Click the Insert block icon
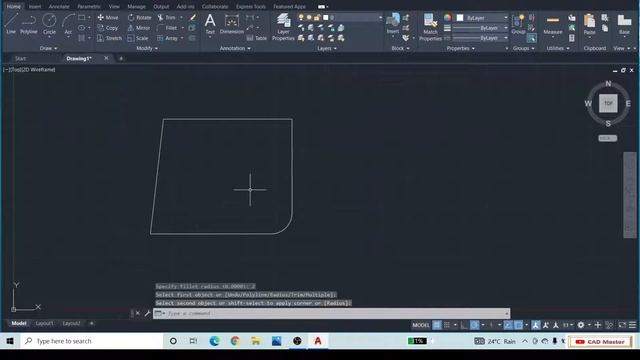Viewport: 640px width, 360px height. coord(393,23)
